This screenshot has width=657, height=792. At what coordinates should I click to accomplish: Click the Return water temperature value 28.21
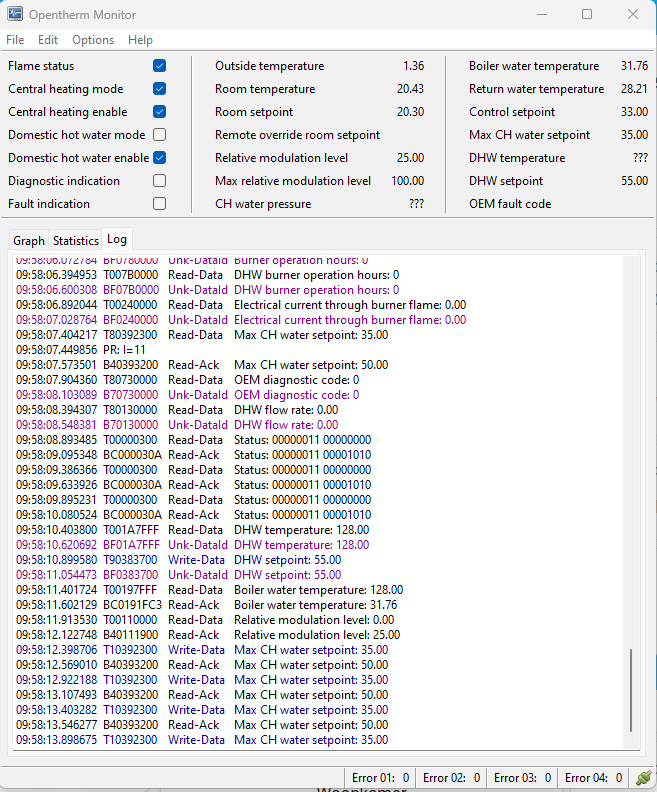click(634, 89)
